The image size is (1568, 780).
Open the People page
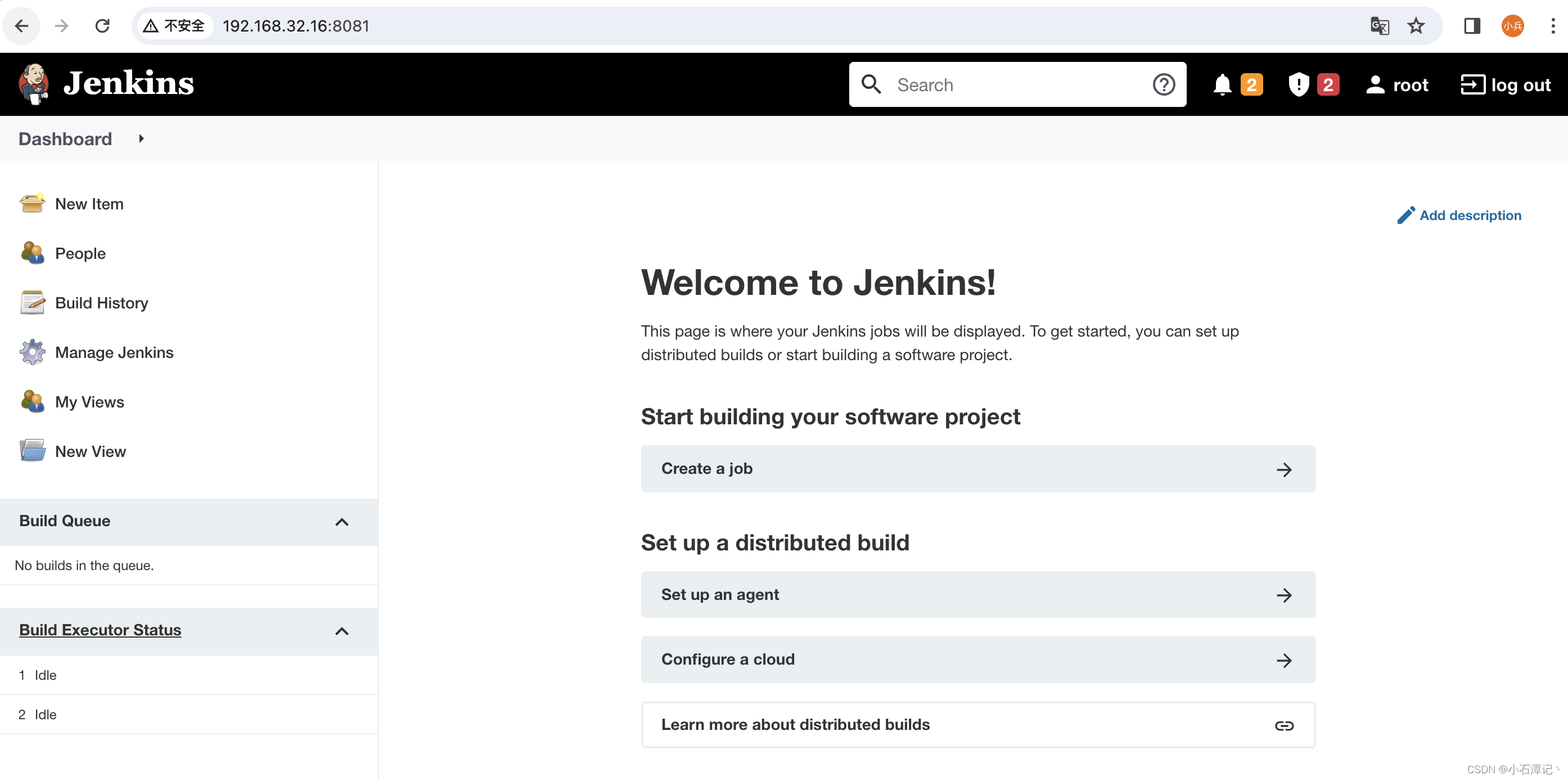click(80, 253)
